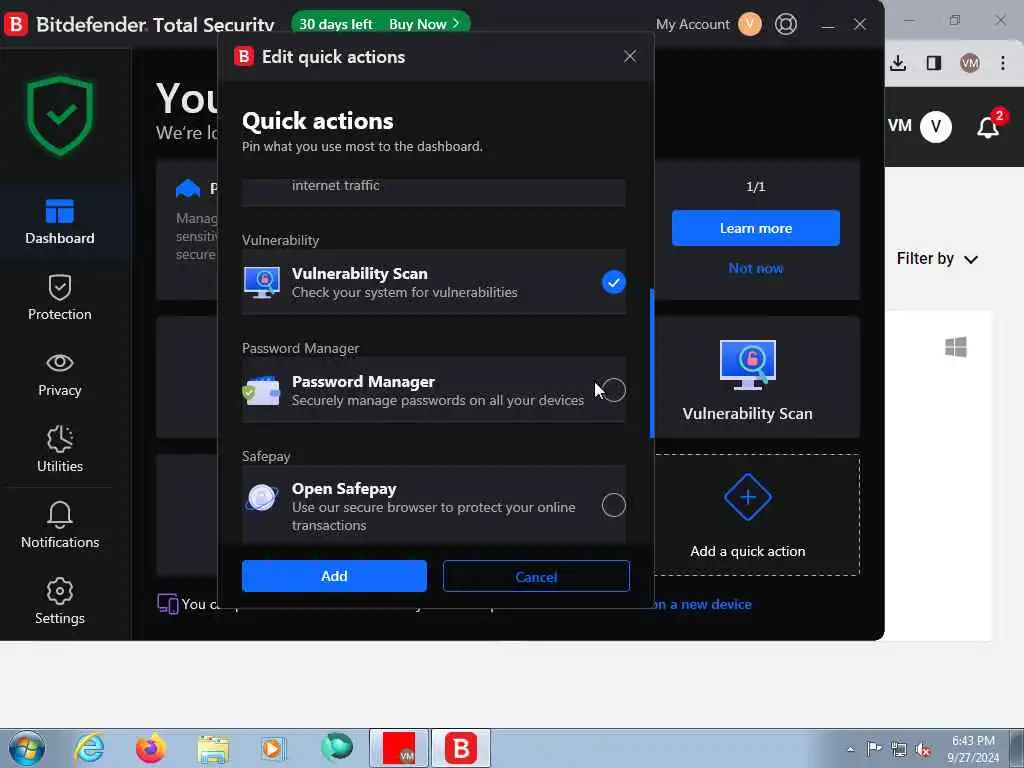
Task: Open the Protection section in sidebar
Action: click(x=59, y=298)
